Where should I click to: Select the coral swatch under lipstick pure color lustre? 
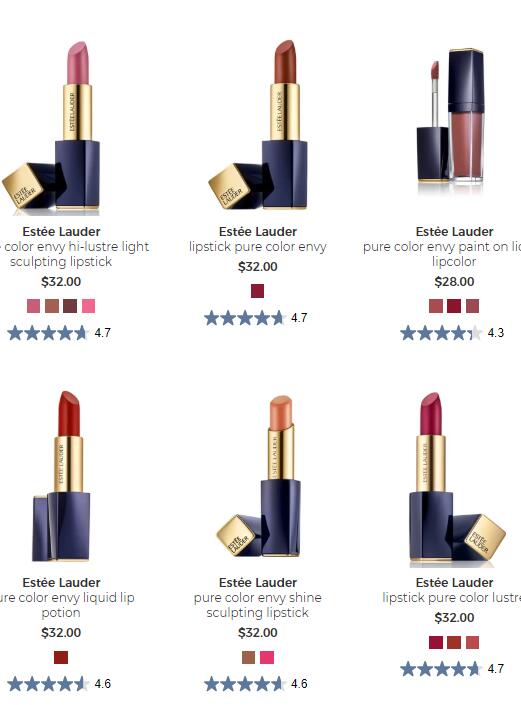472,643
